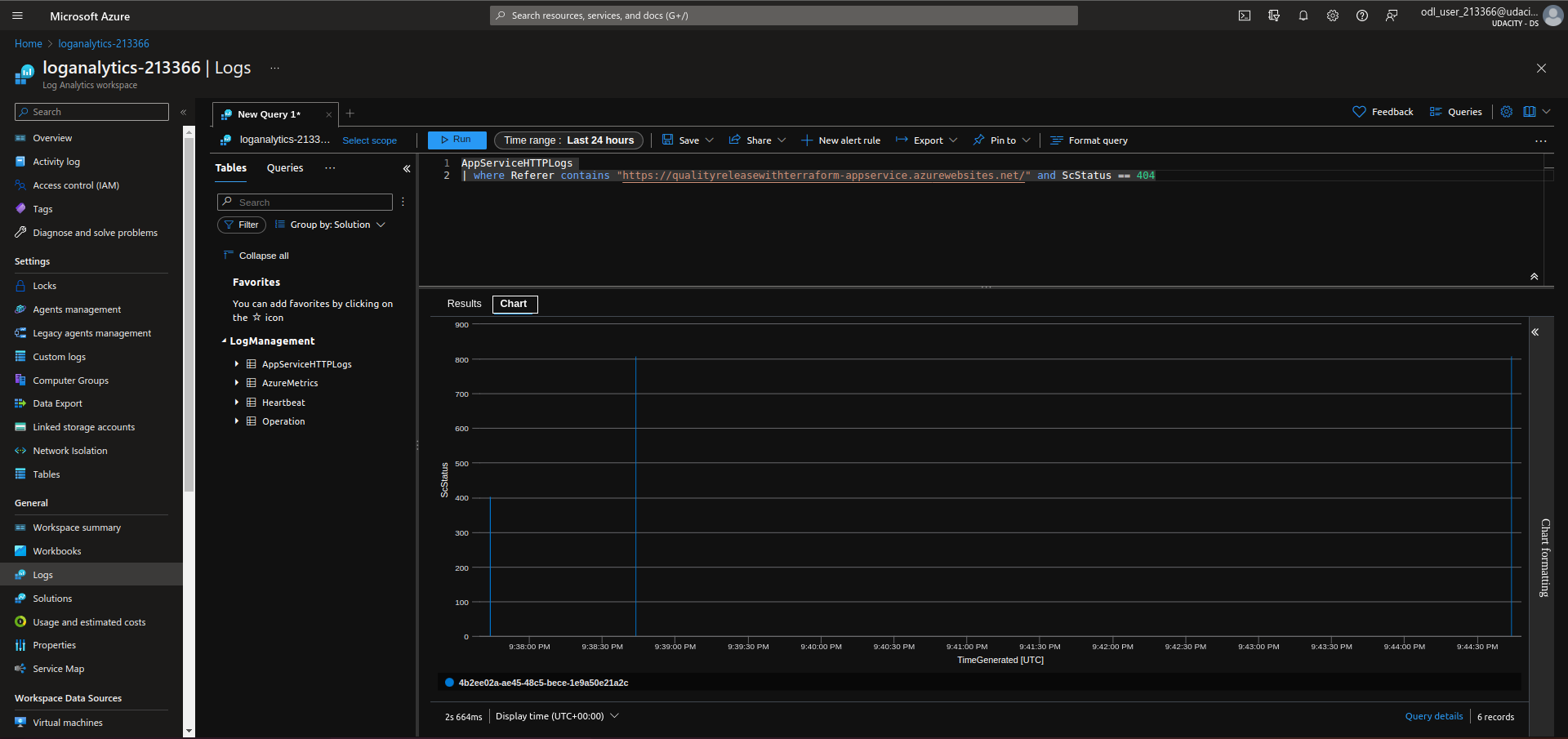
Task: Open the Export dropdown
Action: coord(927,140)
